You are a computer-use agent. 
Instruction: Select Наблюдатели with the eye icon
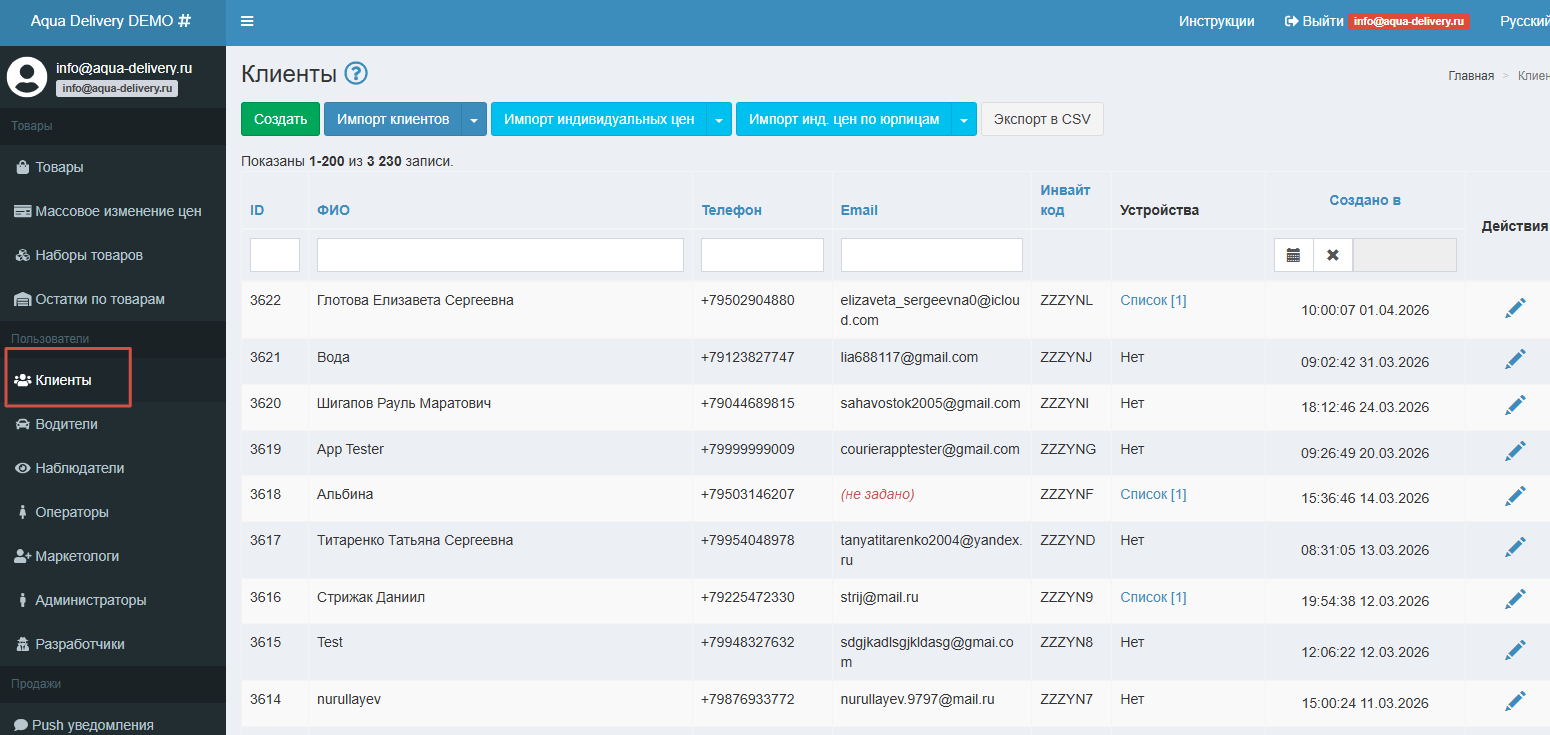coord(79,468)
